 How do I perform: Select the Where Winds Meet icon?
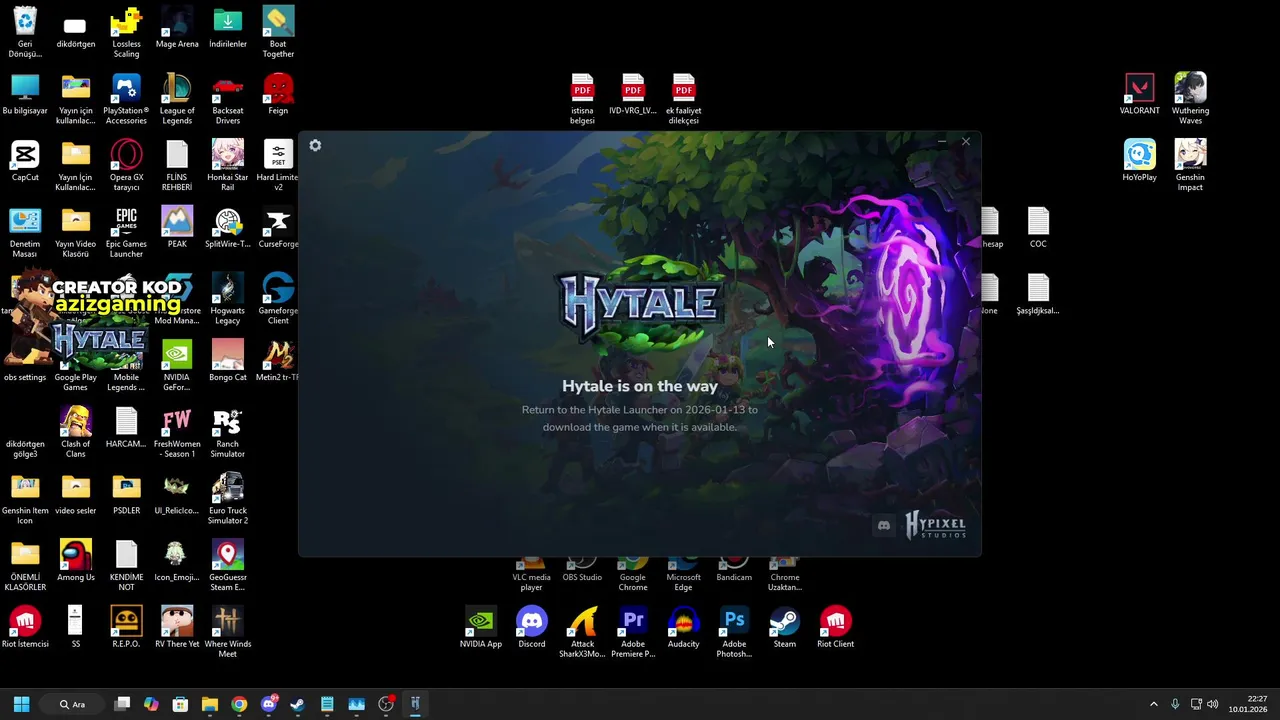227,632
